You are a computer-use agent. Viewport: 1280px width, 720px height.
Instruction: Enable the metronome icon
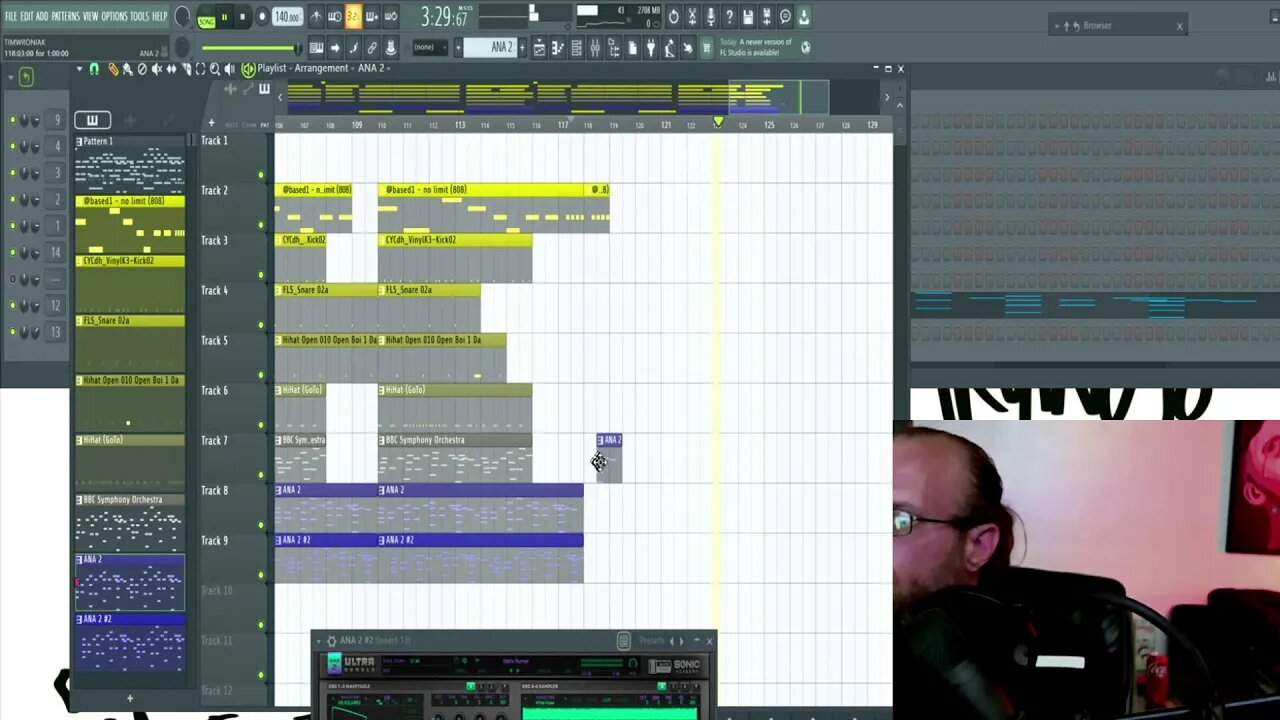tap(316, 16)
